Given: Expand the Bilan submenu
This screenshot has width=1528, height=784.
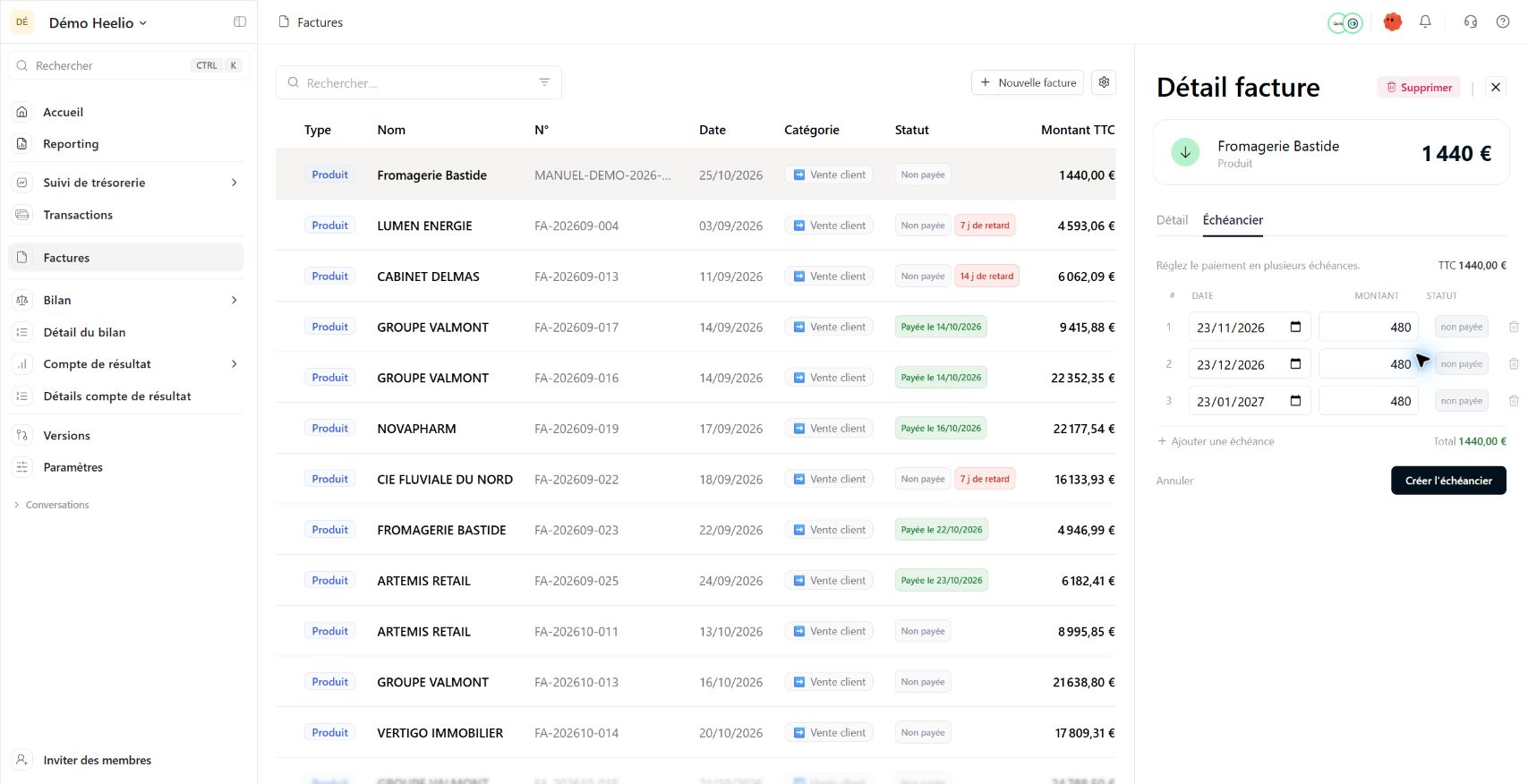Looking at the screenshot, I should click(x=235, y=300).
